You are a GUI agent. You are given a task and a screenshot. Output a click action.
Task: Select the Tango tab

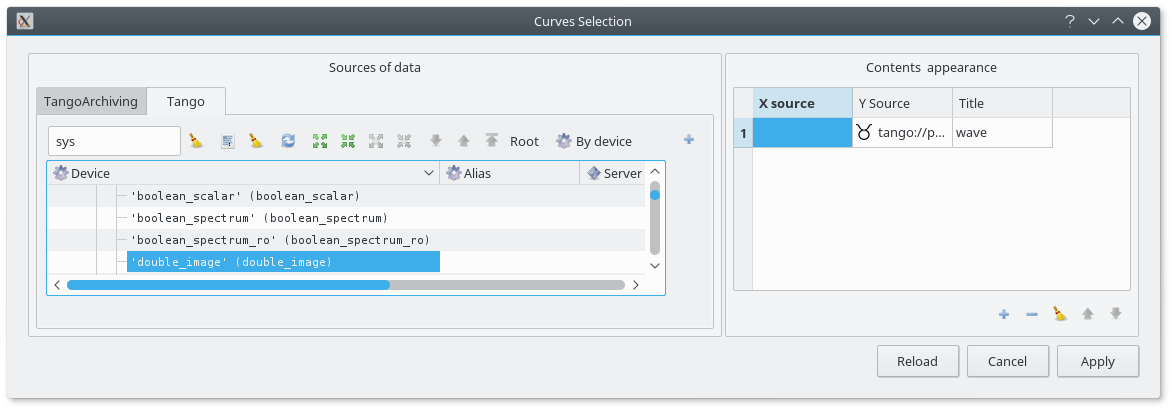[186, 101]
